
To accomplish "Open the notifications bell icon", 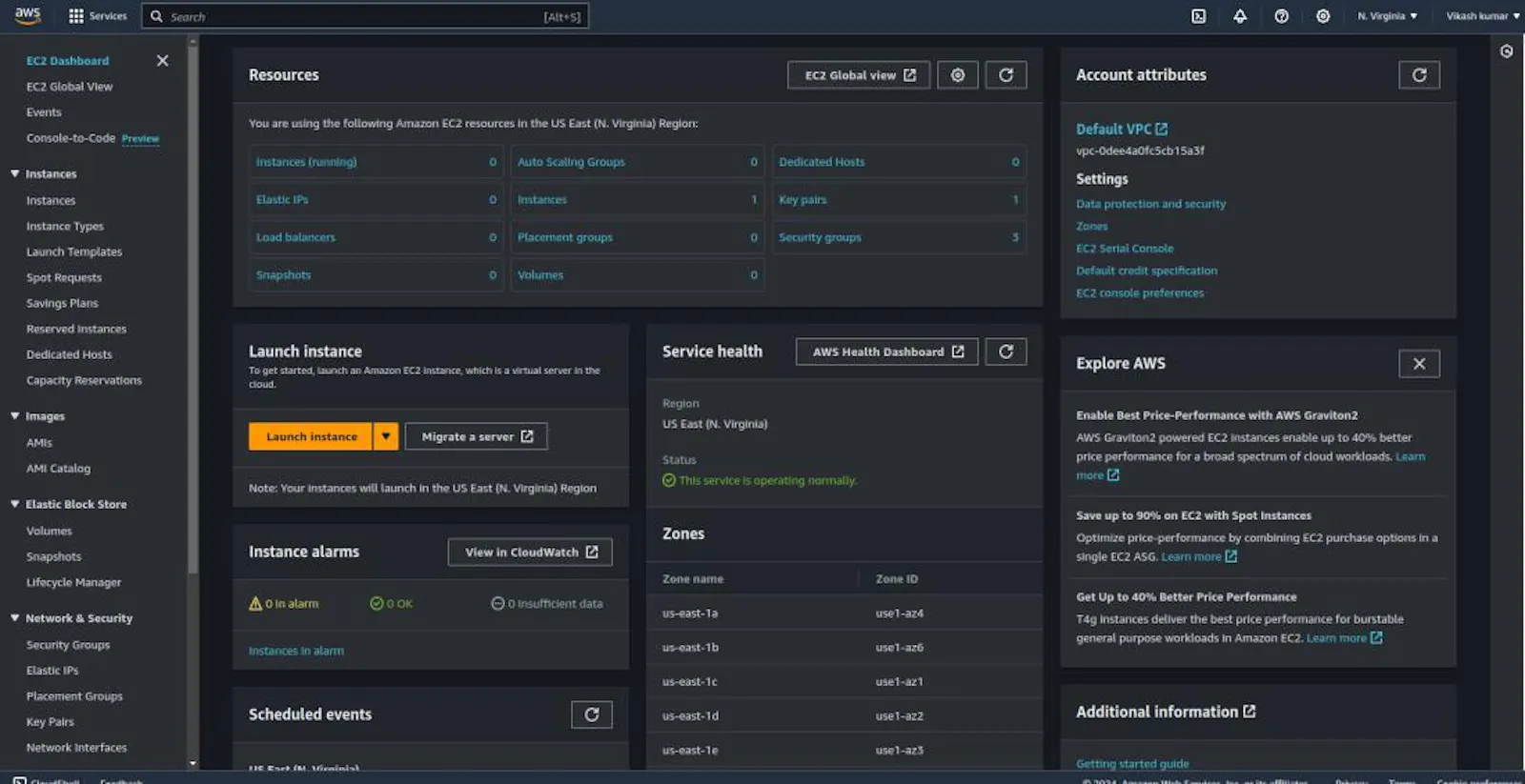I will click(x=1240, y=16).
